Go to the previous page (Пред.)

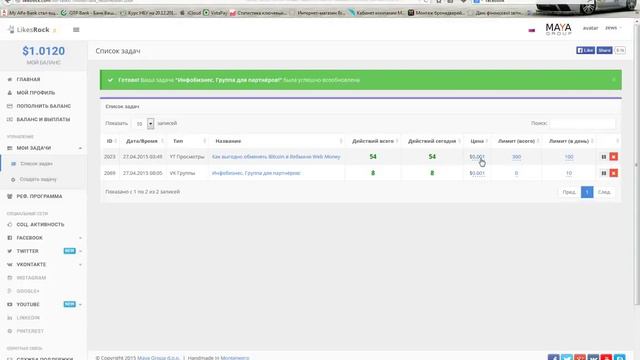569,192
